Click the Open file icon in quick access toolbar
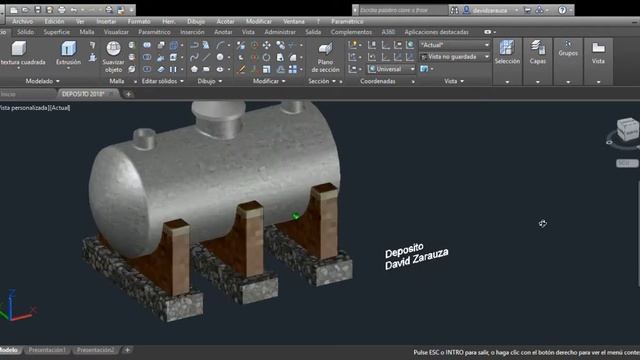This screenshot has width=640, height=360. (25, 10)
